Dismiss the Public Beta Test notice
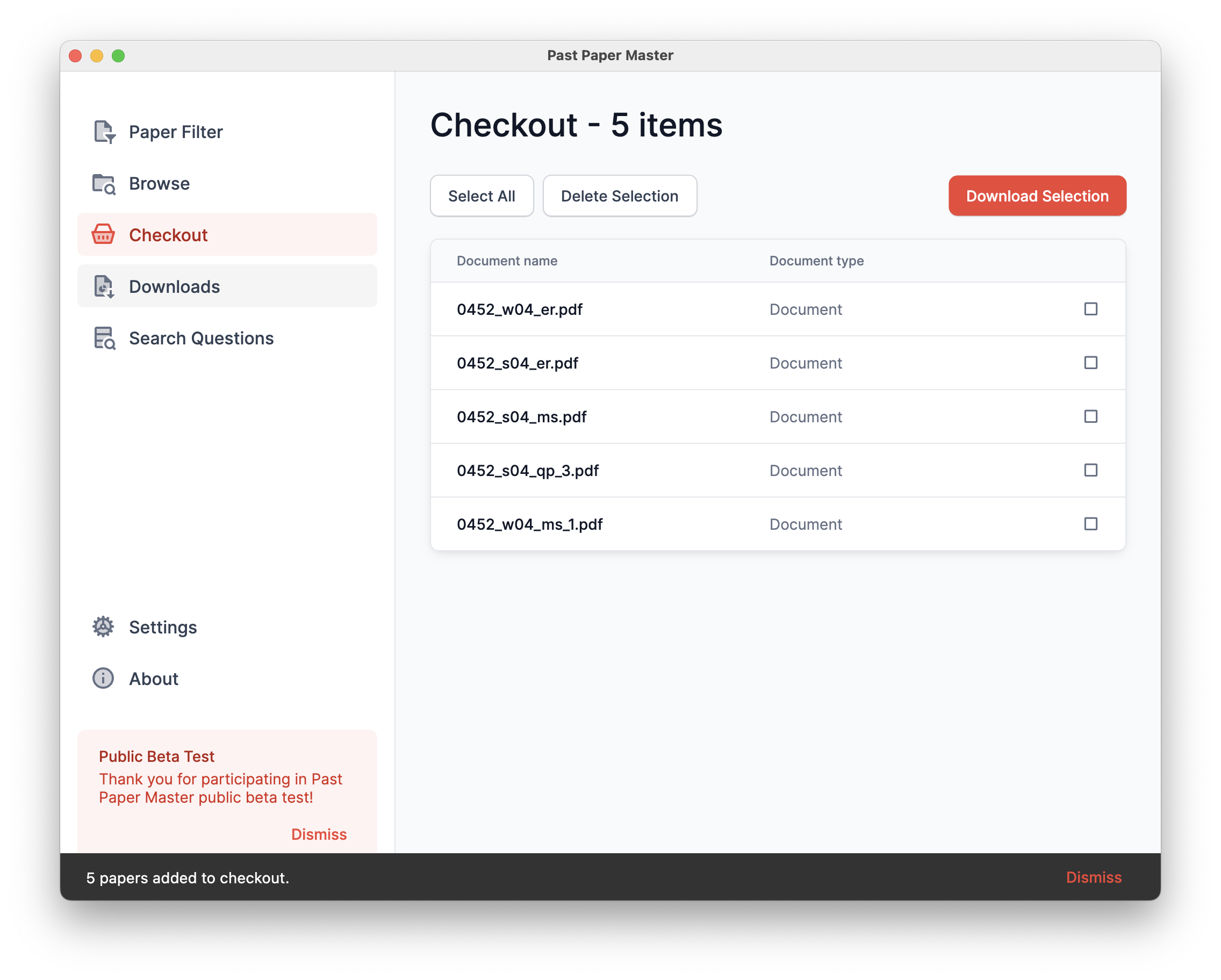The width and height of the screenshot is (1221, 980). [319, 834]
